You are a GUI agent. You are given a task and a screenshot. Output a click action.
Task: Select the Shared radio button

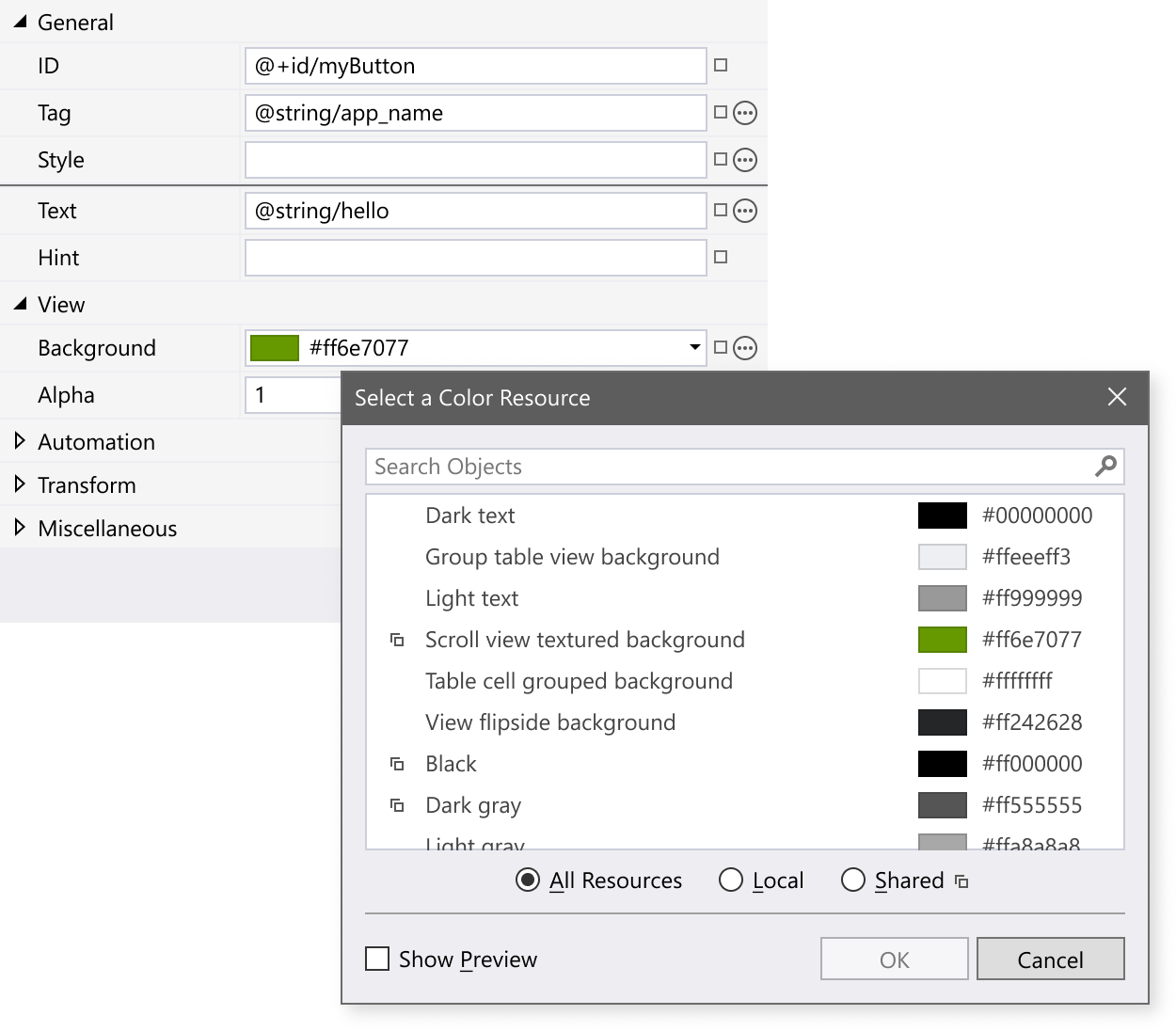point(853,880)
